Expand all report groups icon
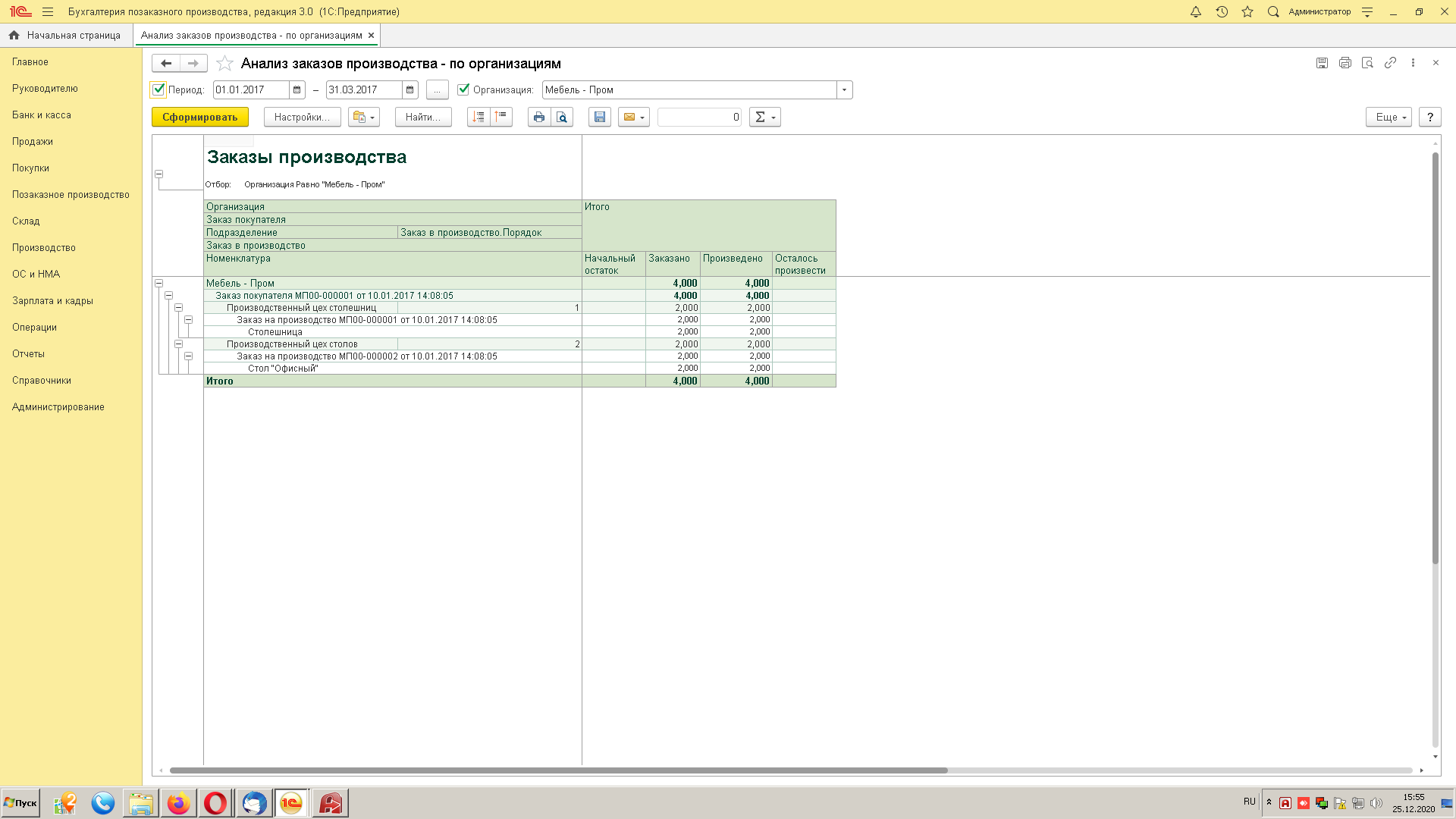The width and height of the screenshot is (1456, 819). coord(479,117)
